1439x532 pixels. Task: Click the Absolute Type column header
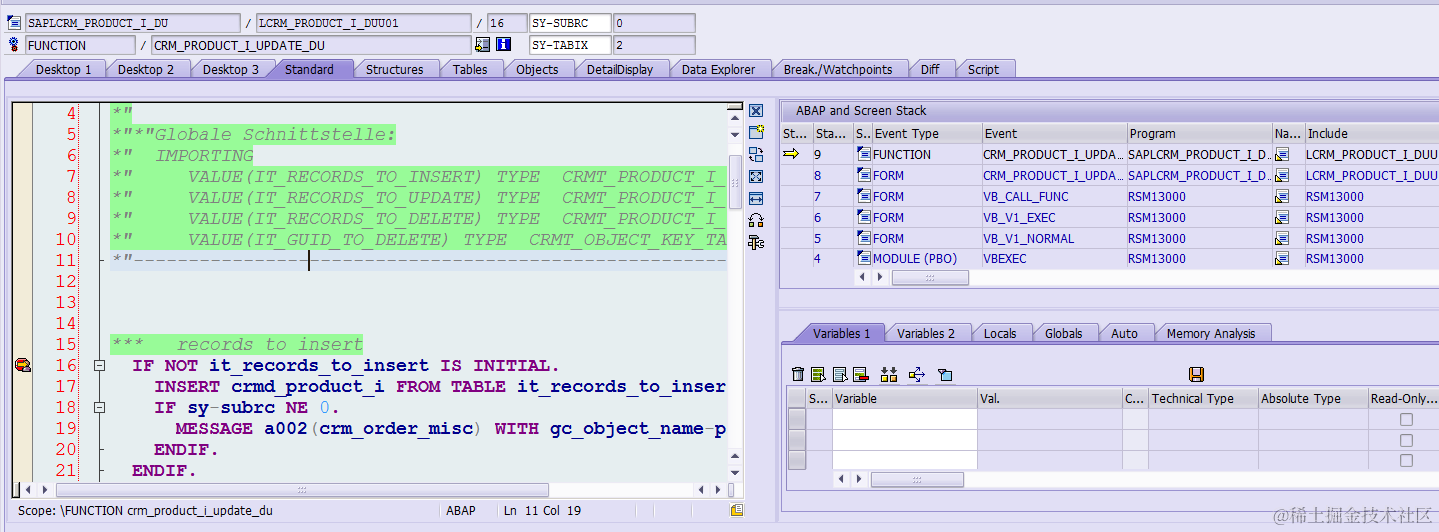pos(1313,398)
